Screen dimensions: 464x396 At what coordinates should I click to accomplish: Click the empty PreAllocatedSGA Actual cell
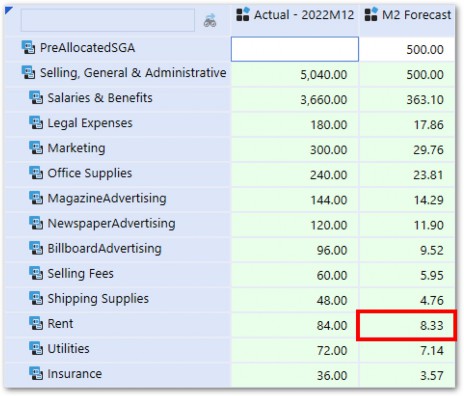click(x=295, y=49)
